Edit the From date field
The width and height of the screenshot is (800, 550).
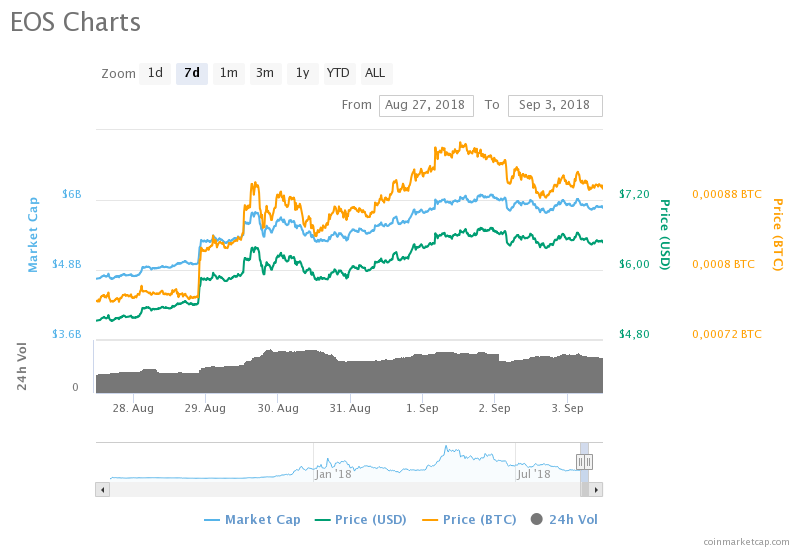426,106
